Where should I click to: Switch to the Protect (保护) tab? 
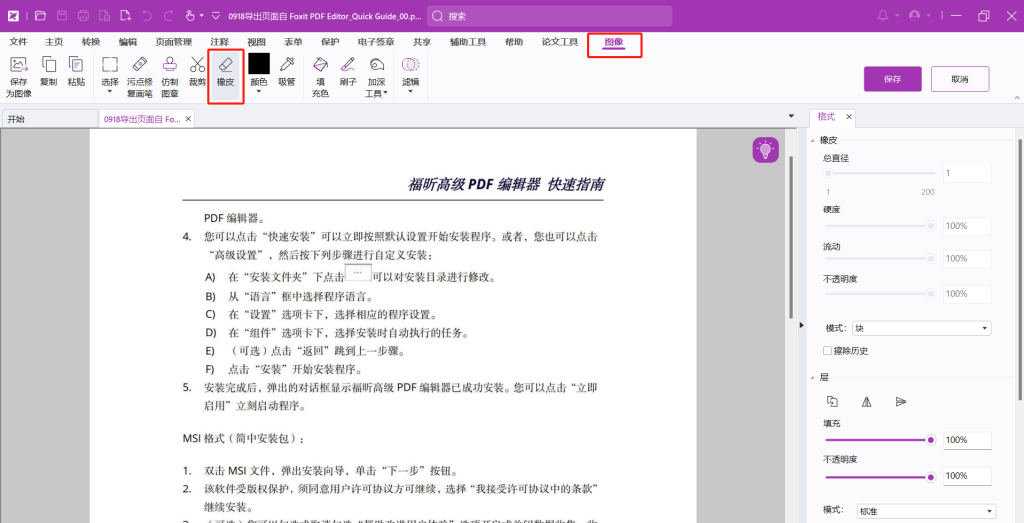[330, 42]
